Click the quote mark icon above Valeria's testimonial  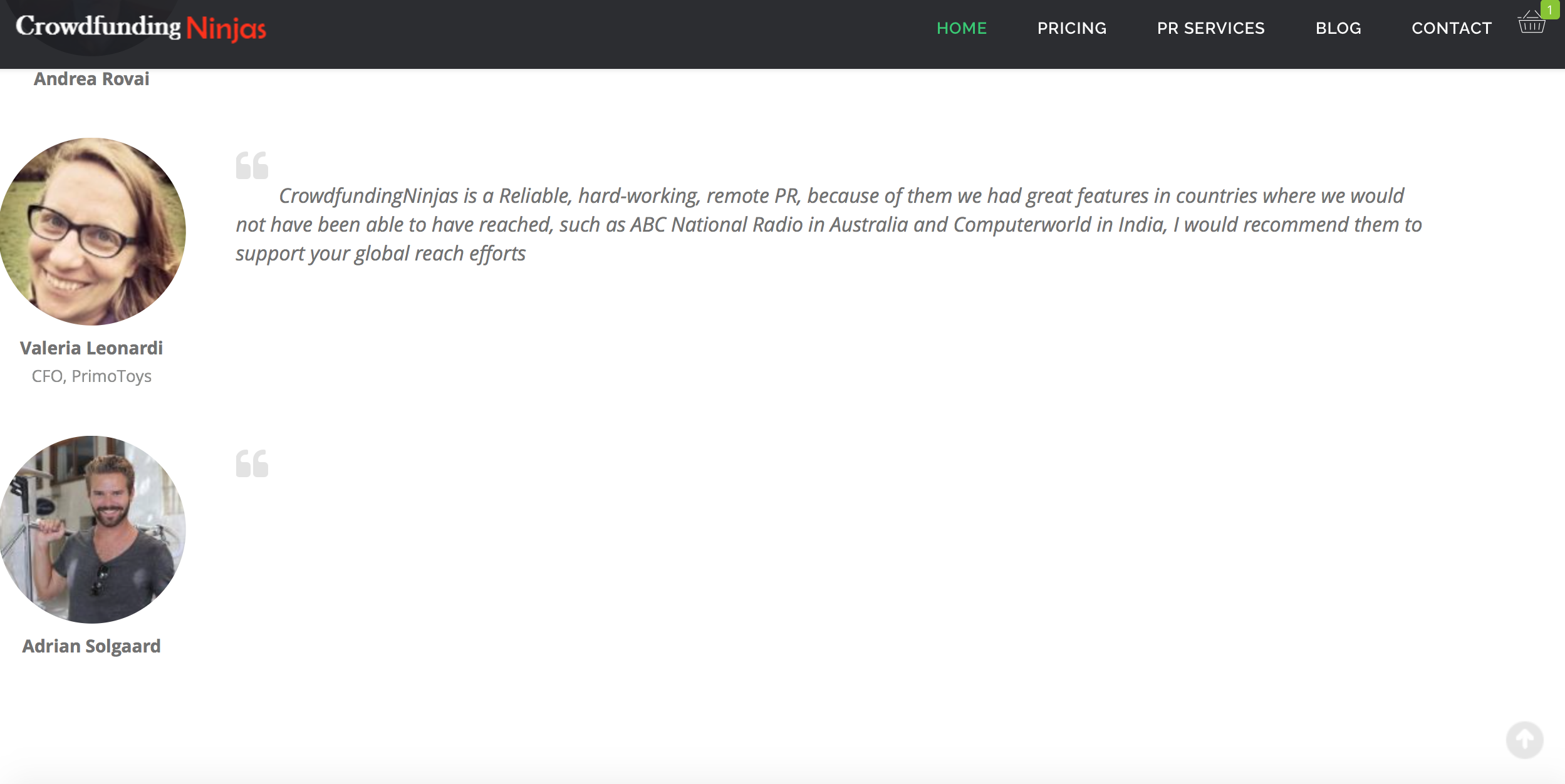[x=252, y=165]
